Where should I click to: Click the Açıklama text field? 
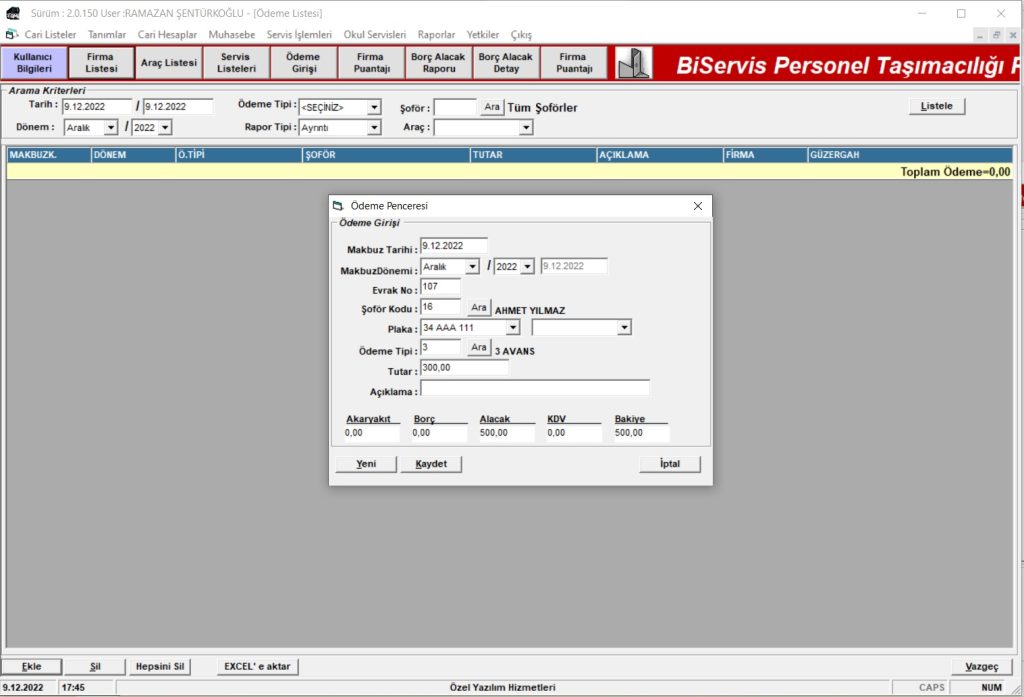pyautogui.click(x=535, y=388)
